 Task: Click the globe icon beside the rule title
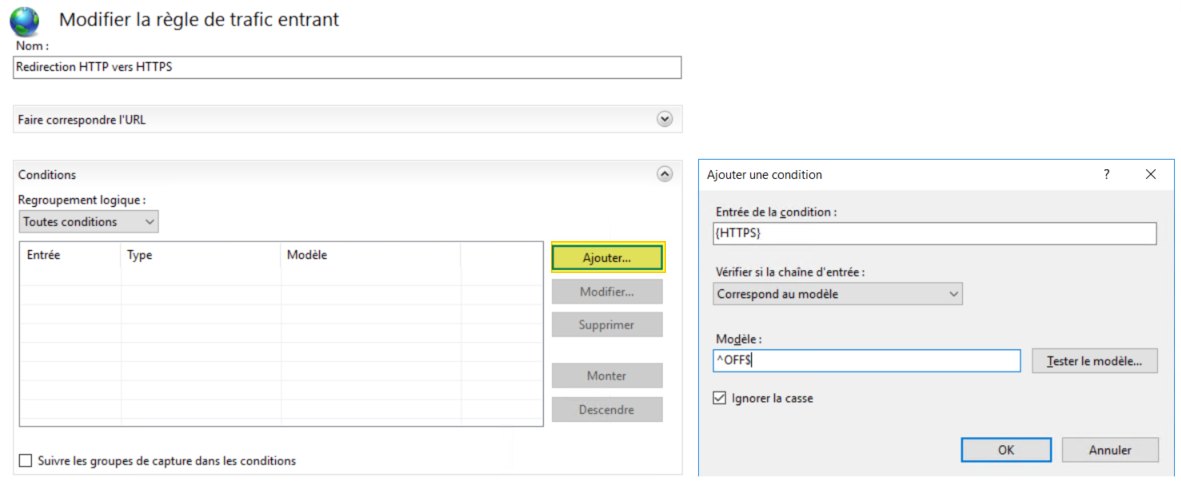[x=24, y=21]
